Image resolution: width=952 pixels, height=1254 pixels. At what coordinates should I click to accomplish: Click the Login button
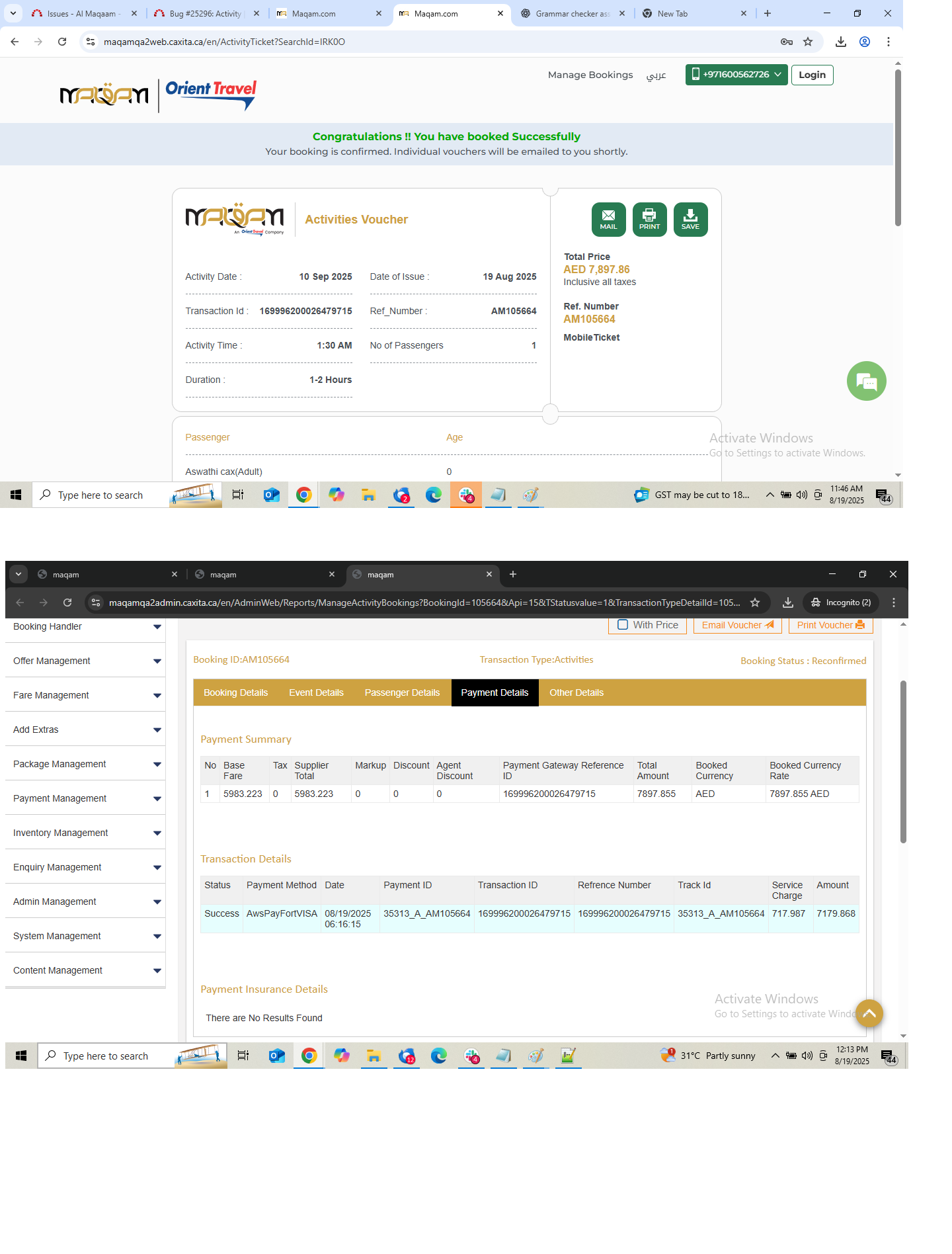tap(812, 75)
